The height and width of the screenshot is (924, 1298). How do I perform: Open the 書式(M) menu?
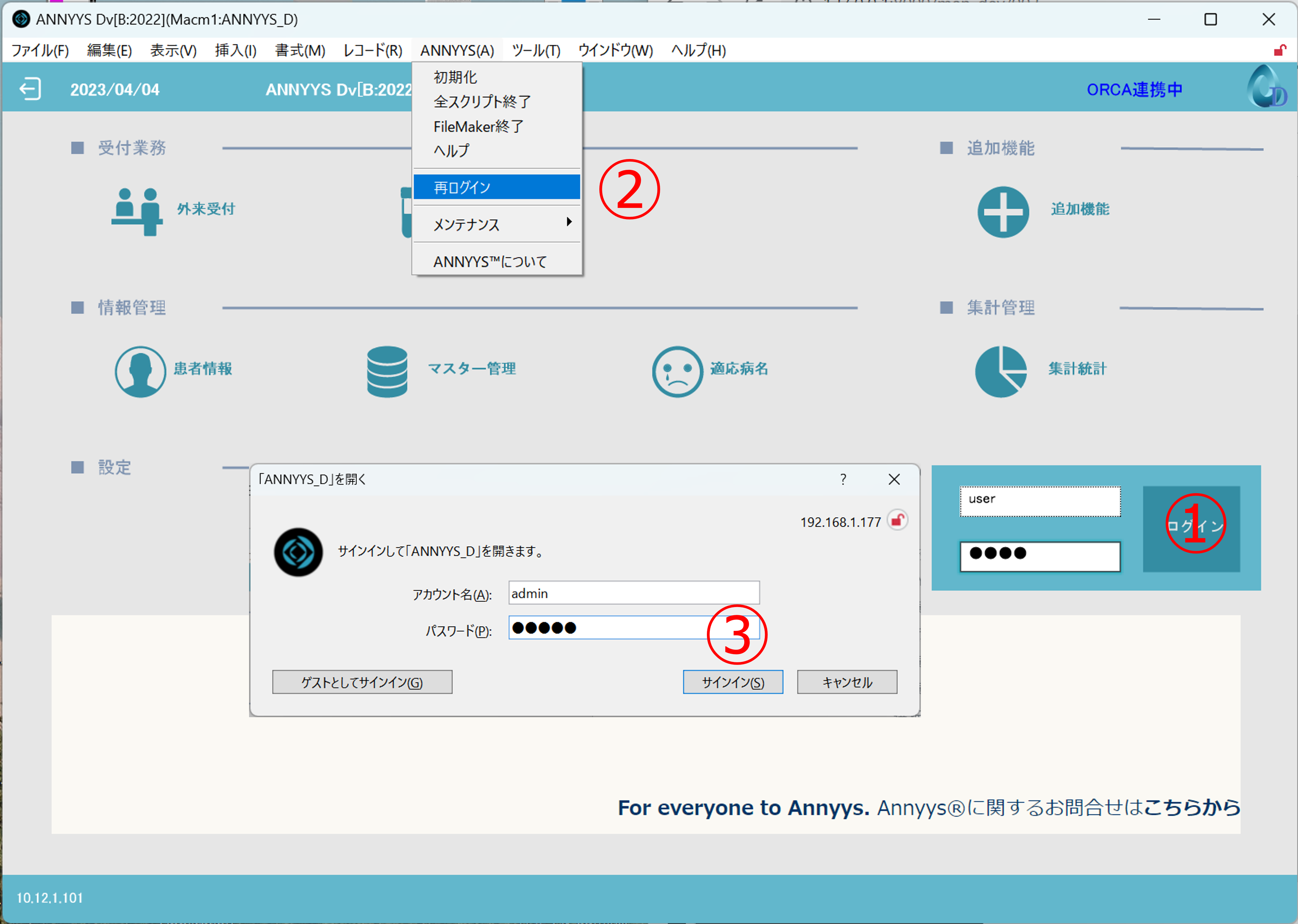click(x=300, y=50)
